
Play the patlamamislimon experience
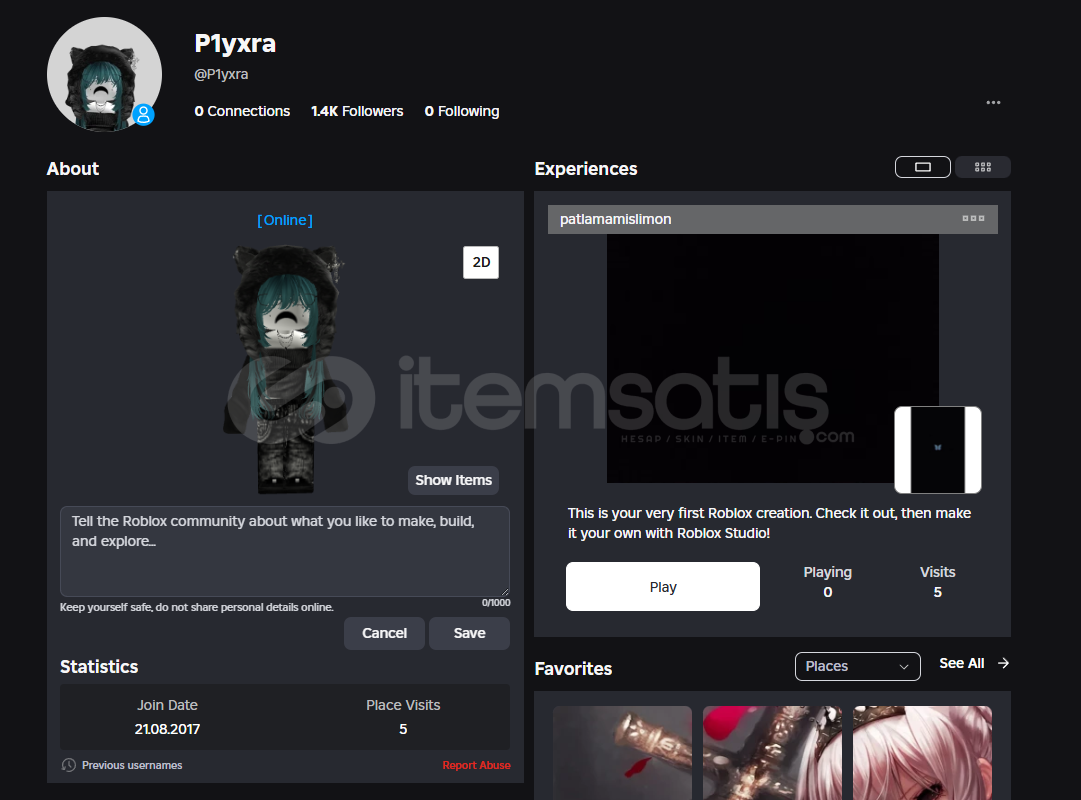663,586
